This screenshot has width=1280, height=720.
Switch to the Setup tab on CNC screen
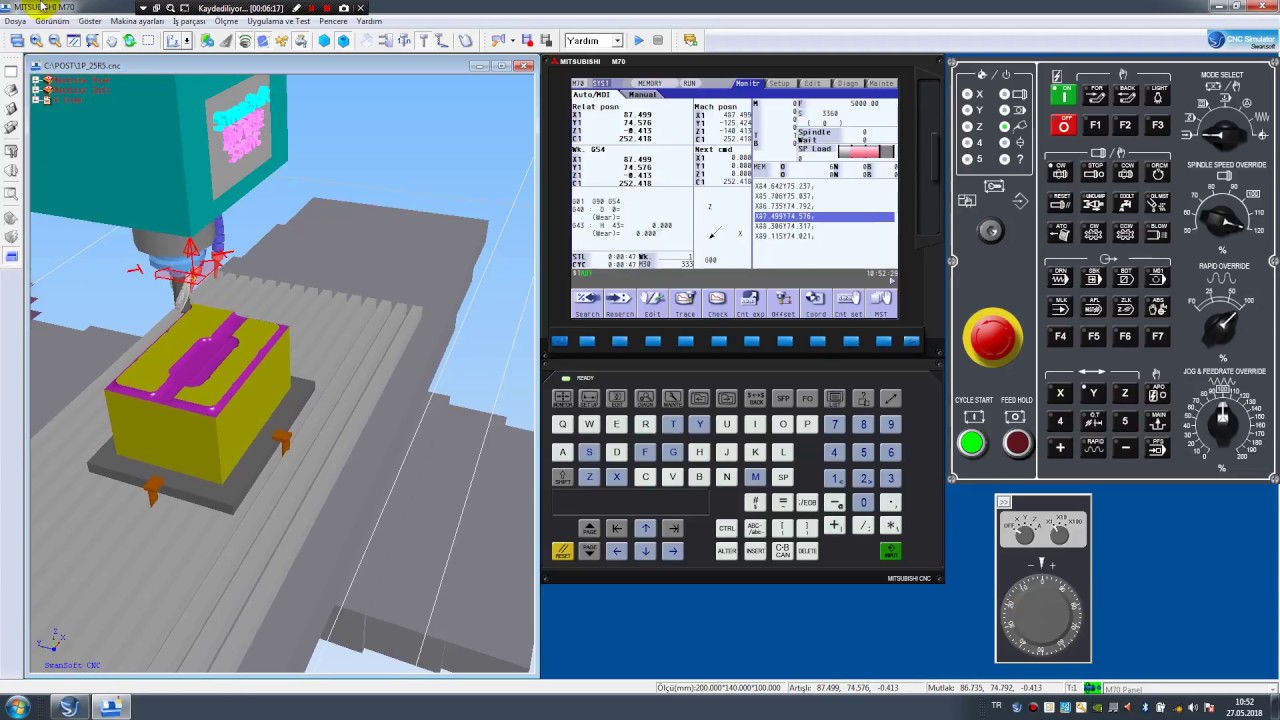click(779, 84)
